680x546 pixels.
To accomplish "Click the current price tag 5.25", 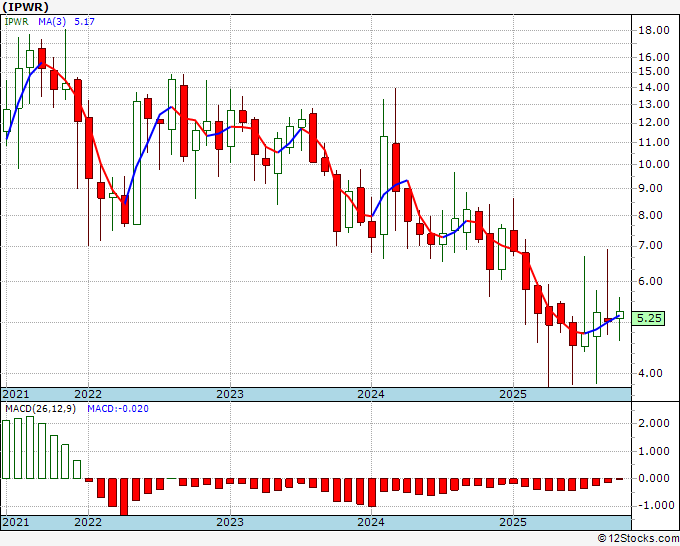I will click(x=649, y=318).
